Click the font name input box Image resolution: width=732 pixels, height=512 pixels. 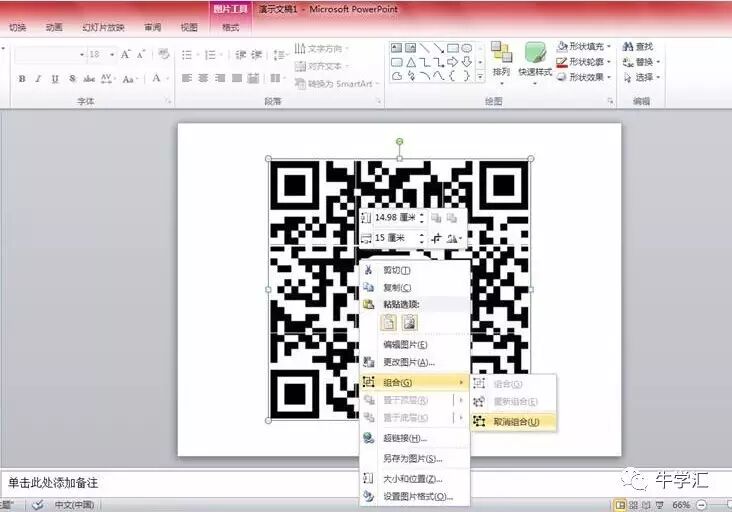coord(49,55)
